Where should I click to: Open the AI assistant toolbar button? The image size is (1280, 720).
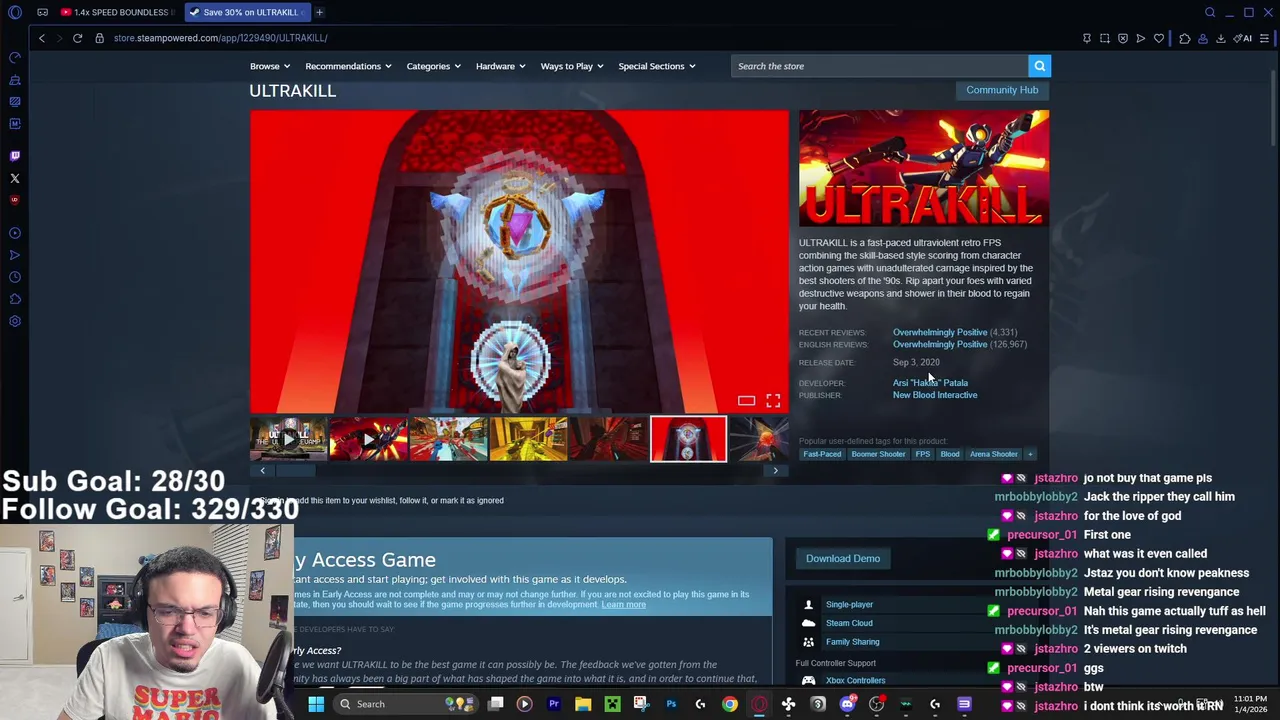click(1243, 38)
